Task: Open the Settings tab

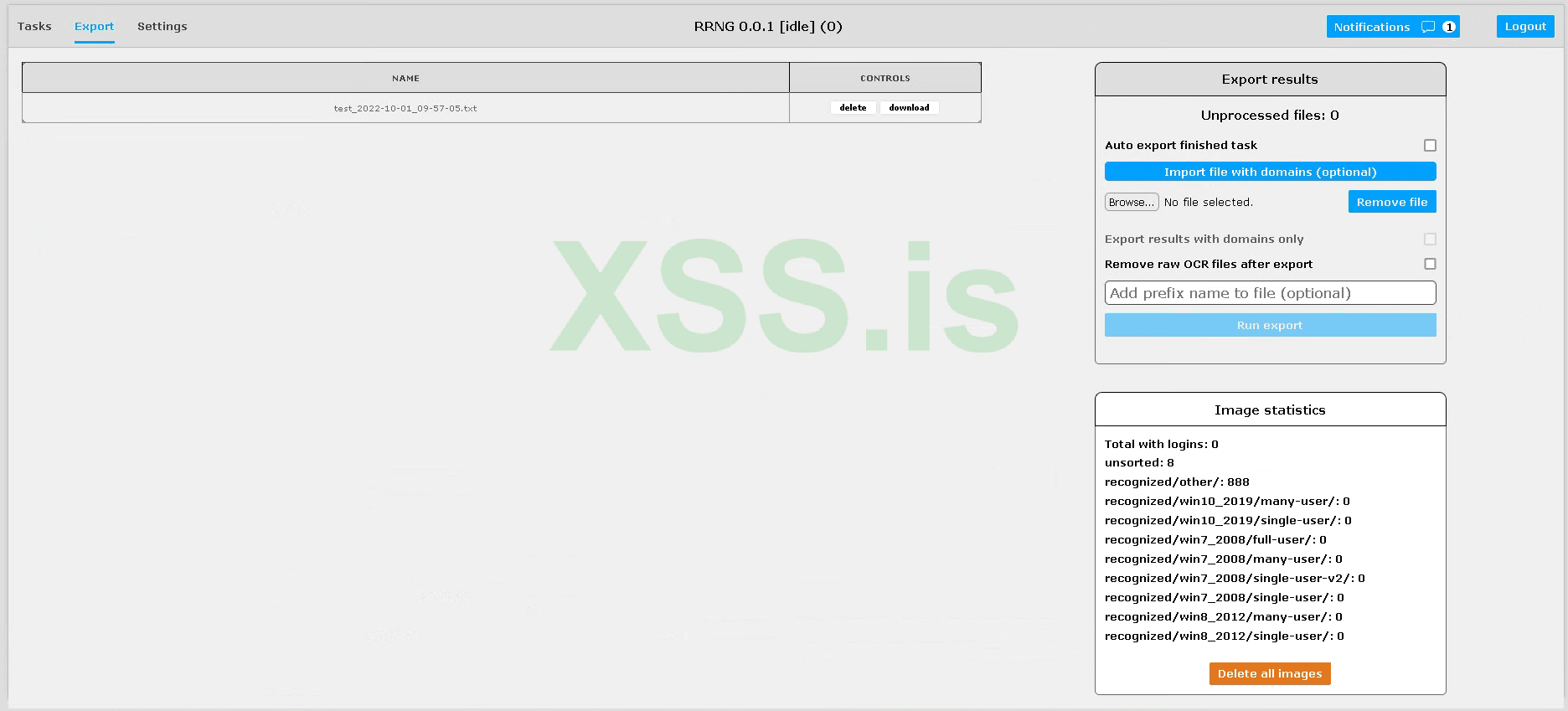Action: point(162,27)
